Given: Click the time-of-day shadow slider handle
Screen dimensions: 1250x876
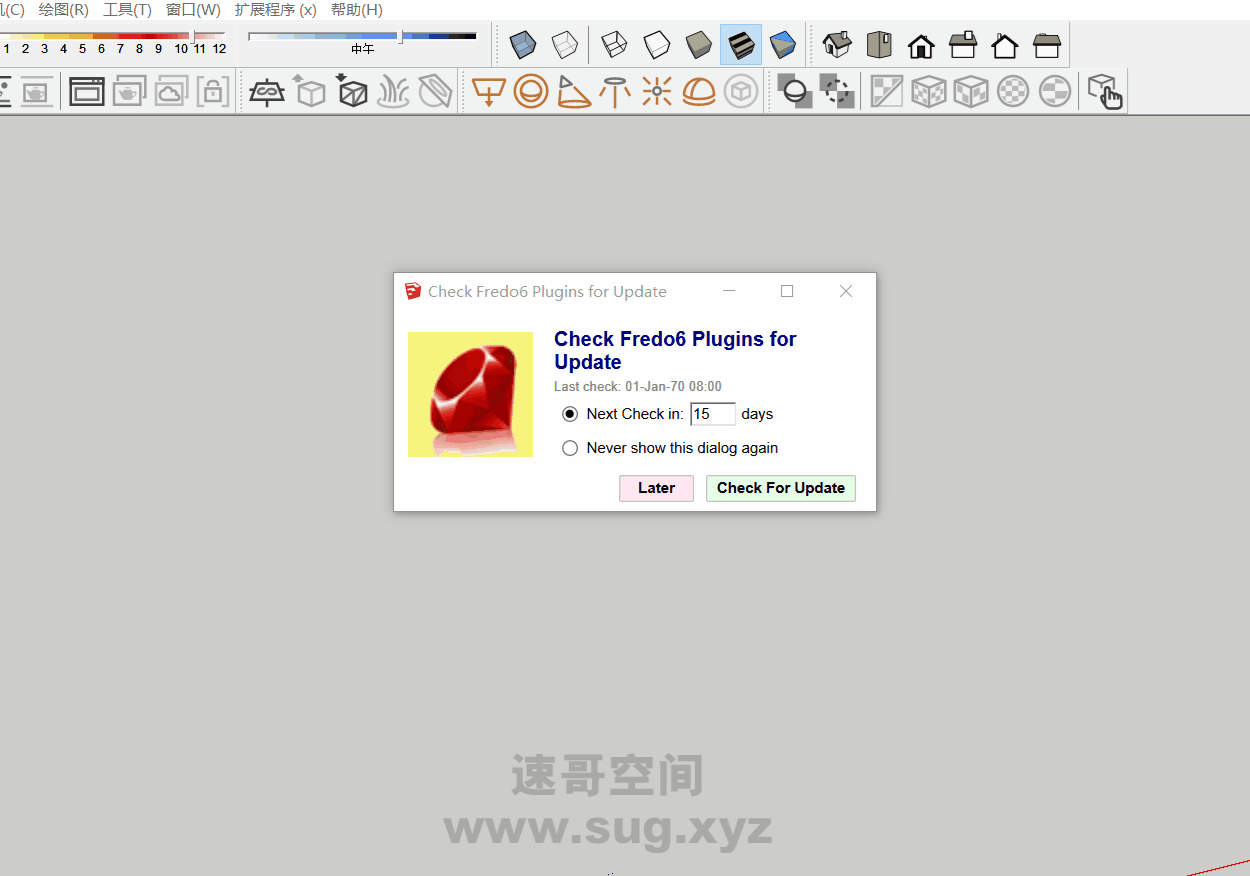Looking at the screenshot, I should (401, 37).
